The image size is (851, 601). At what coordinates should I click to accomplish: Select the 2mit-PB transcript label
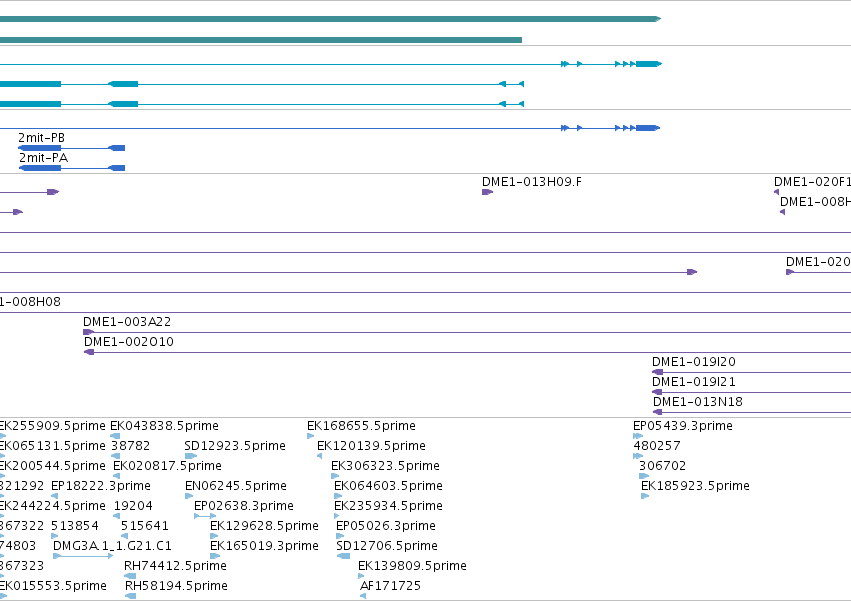tap(41, 138)
